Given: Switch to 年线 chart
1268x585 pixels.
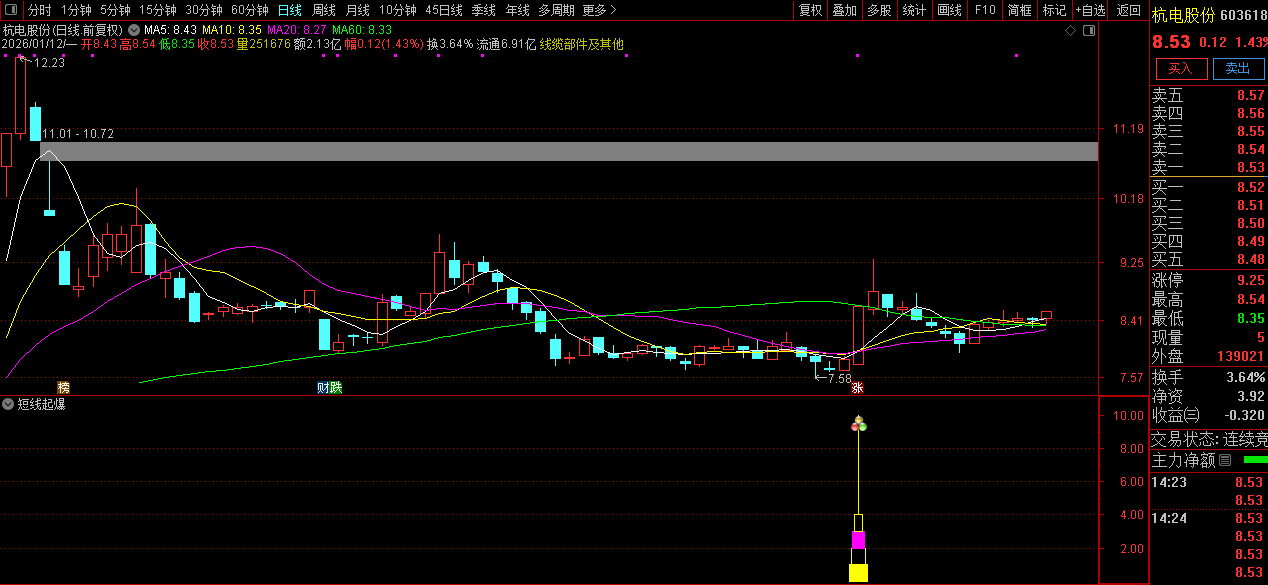Looking at the screenshot, I should [x=517, y=10].
